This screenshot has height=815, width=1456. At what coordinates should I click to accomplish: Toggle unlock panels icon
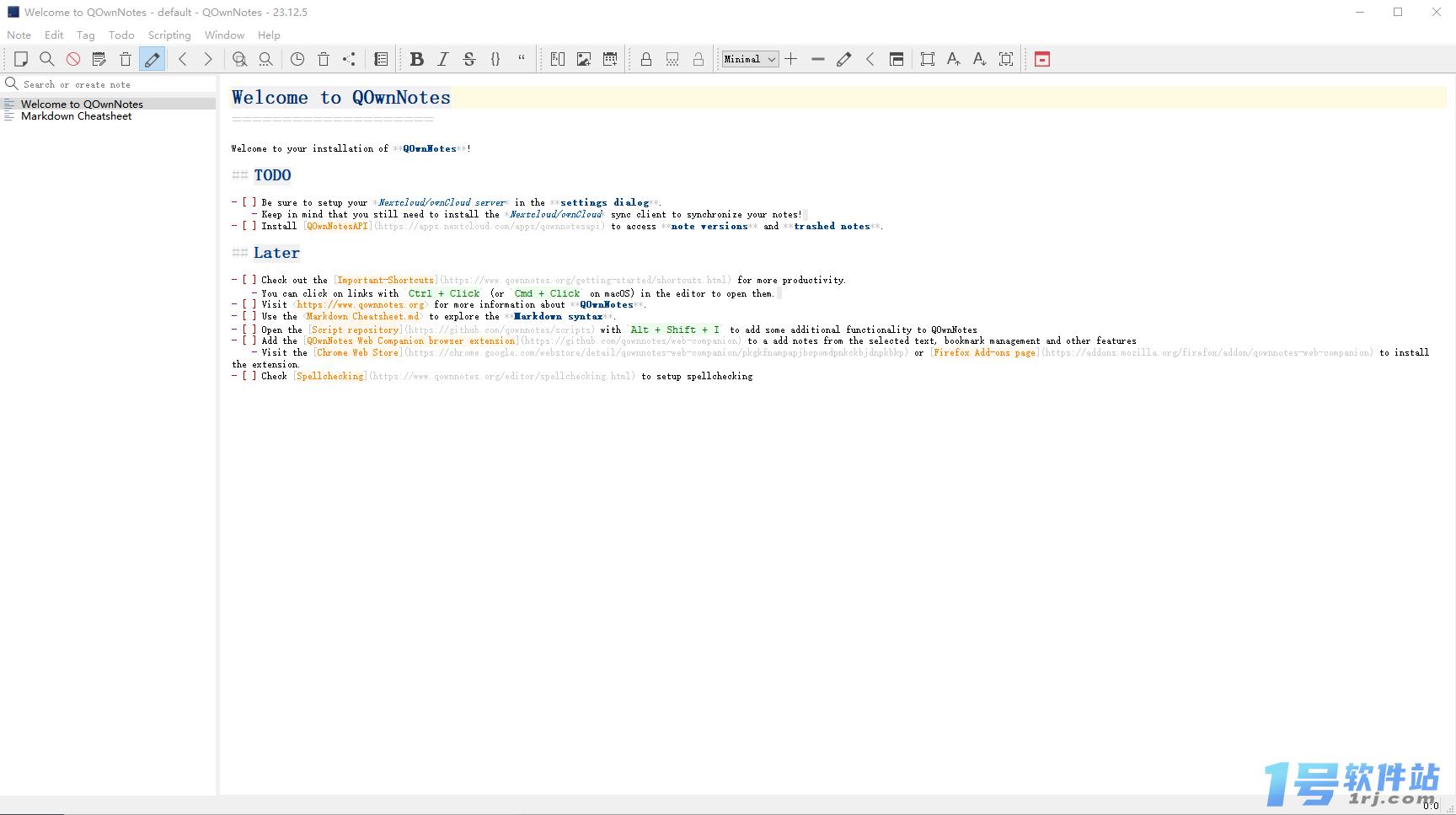coord(897,59)
